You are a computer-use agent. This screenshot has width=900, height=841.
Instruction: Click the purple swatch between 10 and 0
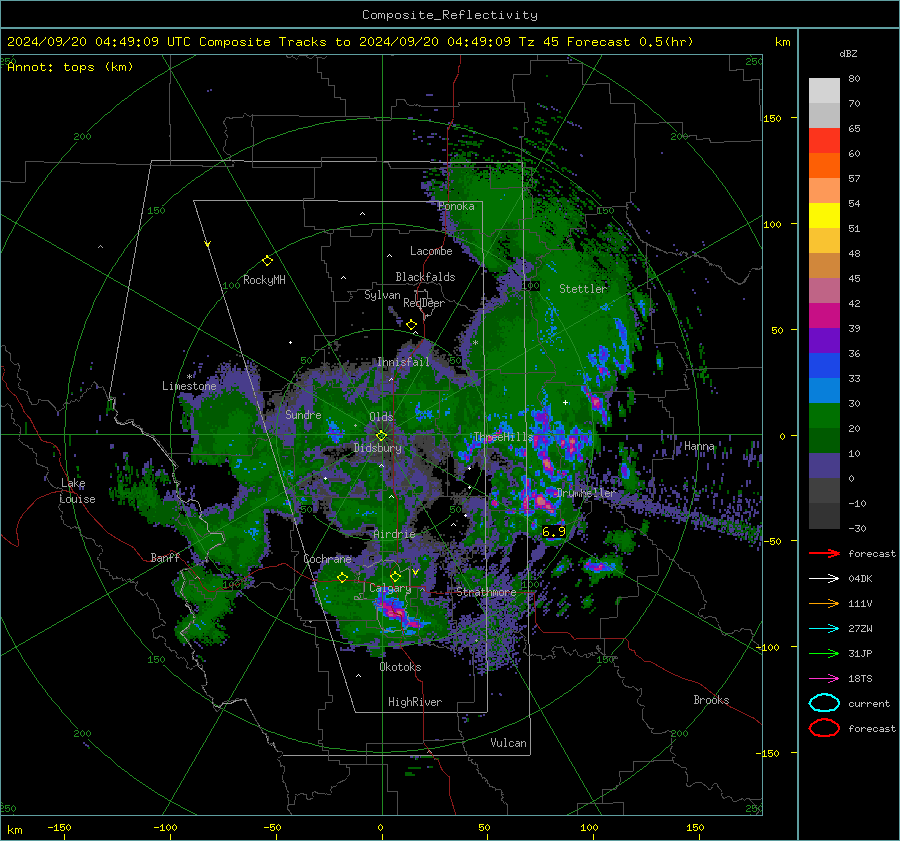pos(824,466)
